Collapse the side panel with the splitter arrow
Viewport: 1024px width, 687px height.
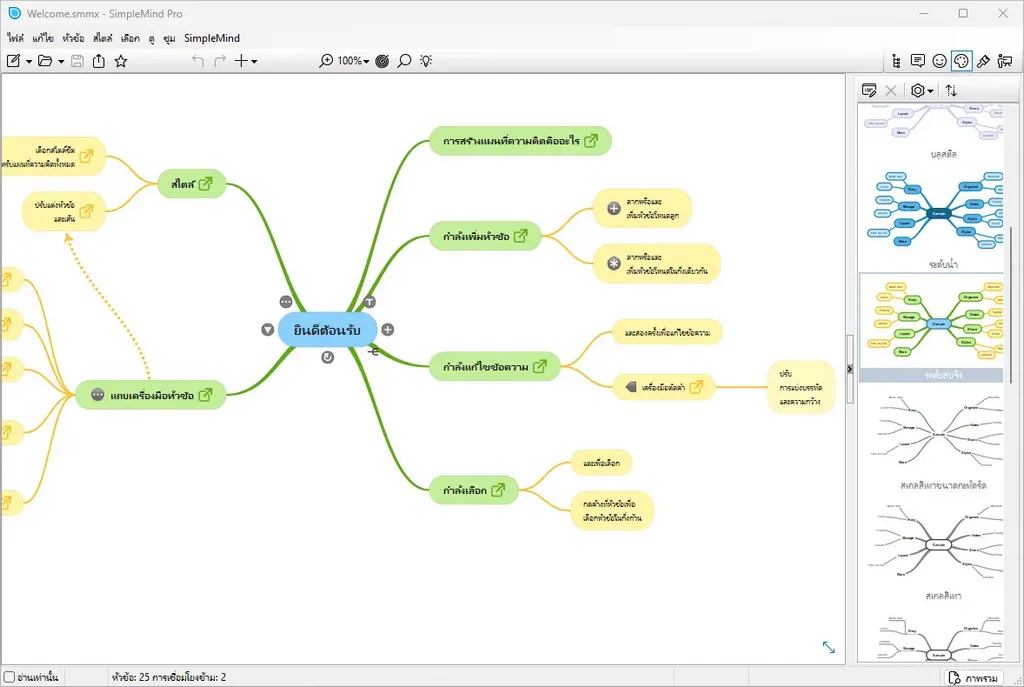850,369
